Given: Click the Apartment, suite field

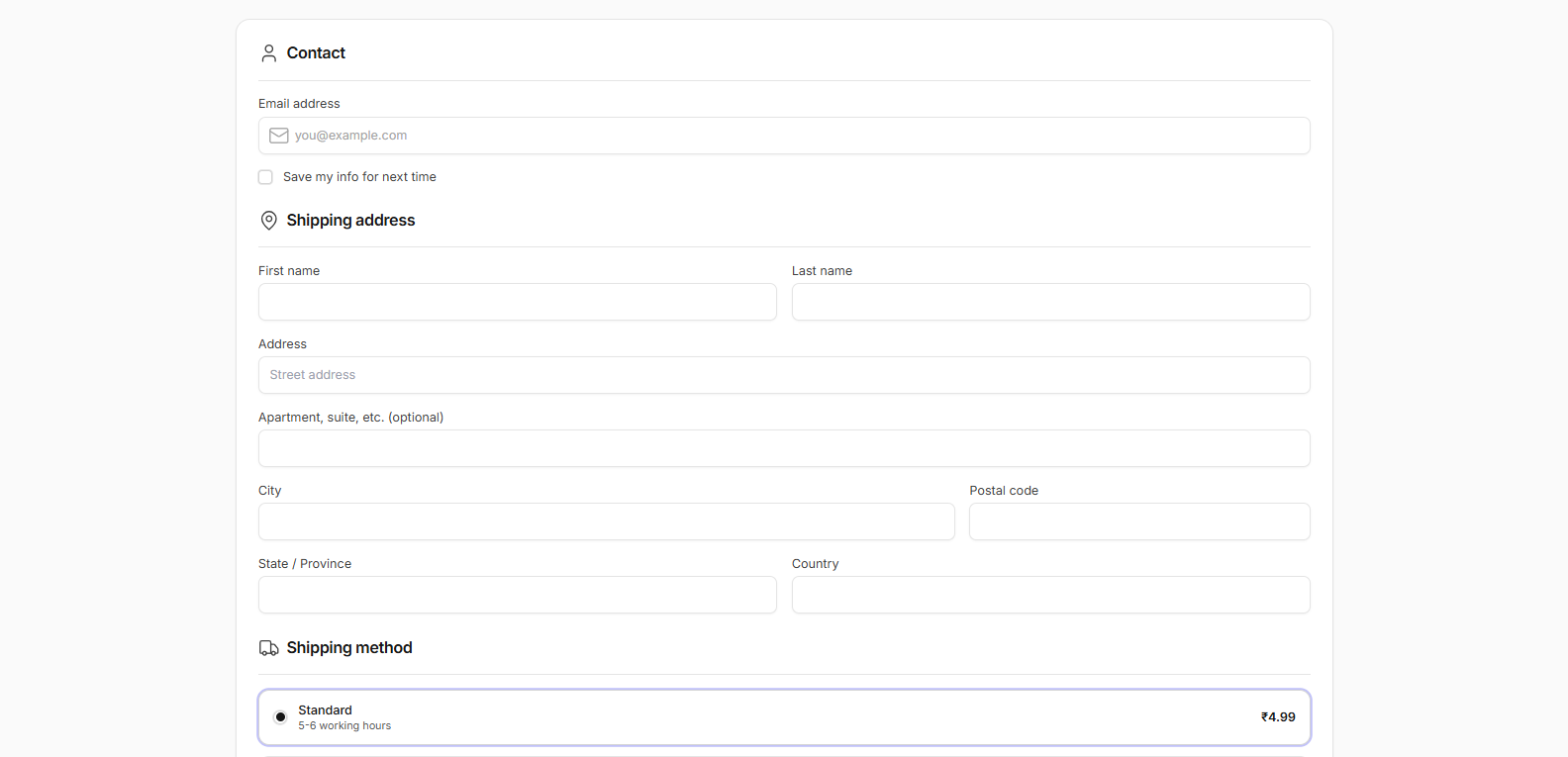Looking at the screenshot, I should pos(784,448).
